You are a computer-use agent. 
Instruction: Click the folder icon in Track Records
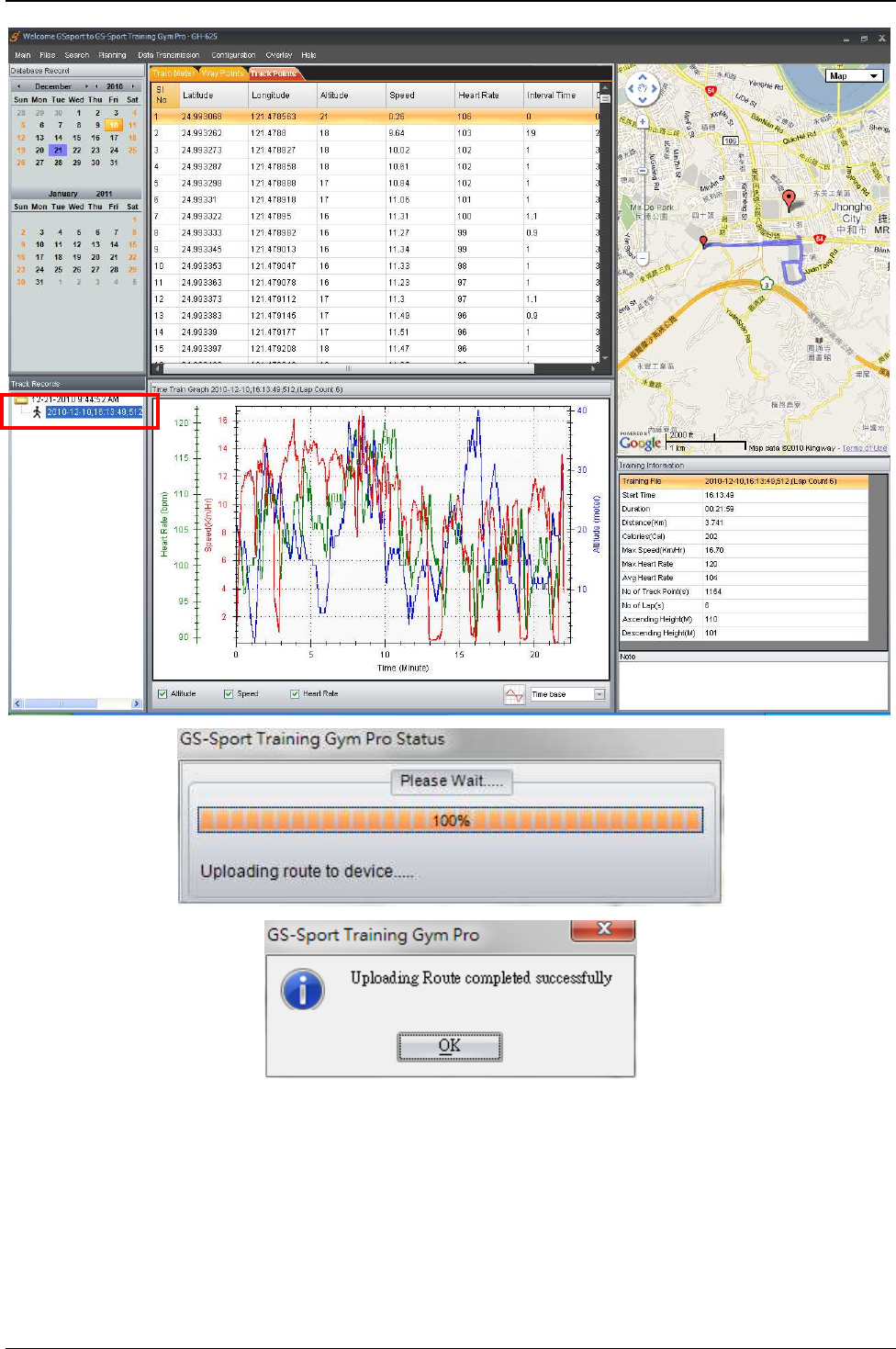(x=20, y=400)
